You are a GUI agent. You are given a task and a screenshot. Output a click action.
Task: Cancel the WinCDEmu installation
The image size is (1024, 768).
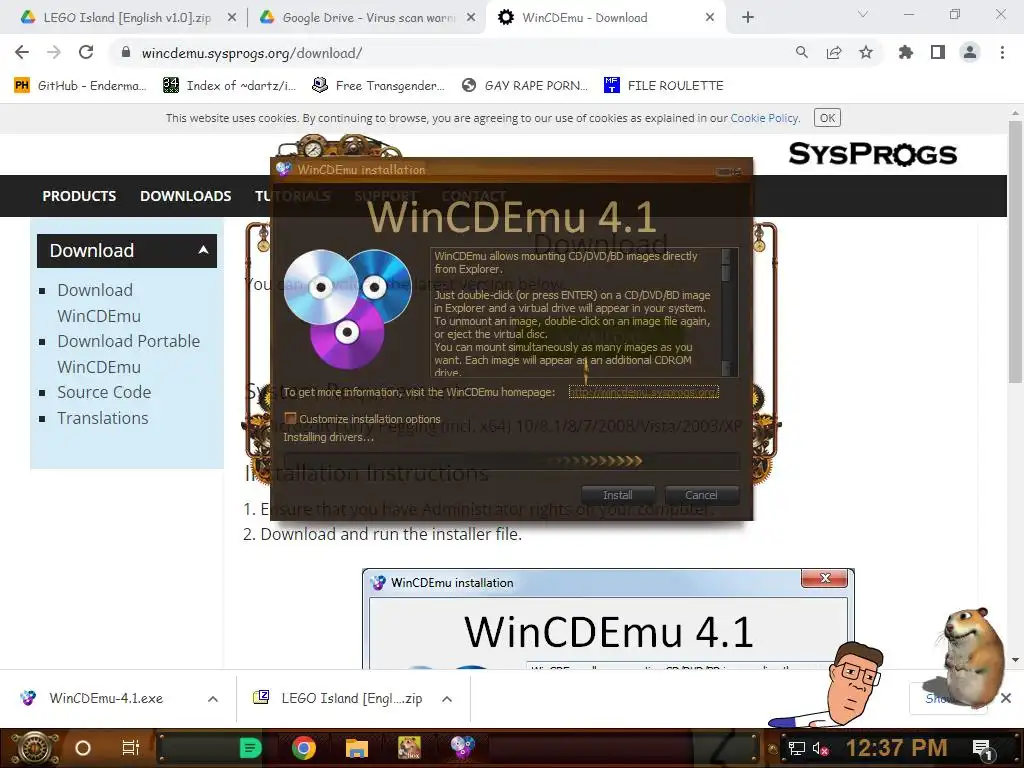tap(701, 495)
